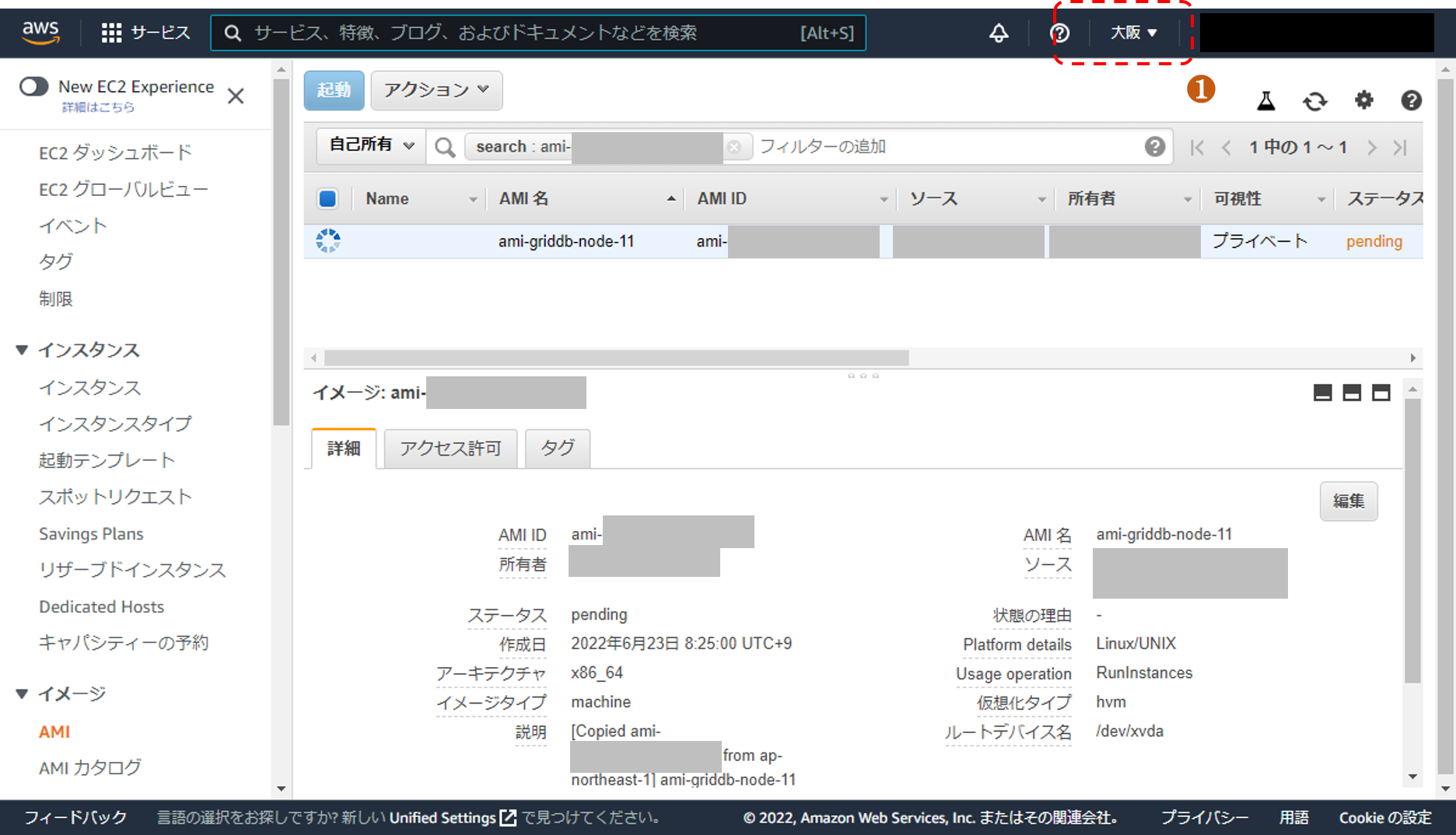Click the 起動 launch button
This screenshot has width=1456, height=835.
[x=334, y=90]
